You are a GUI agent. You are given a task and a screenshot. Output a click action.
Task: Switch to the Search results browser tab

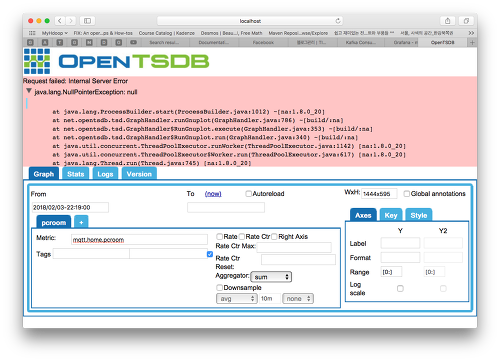coord(164,42)
